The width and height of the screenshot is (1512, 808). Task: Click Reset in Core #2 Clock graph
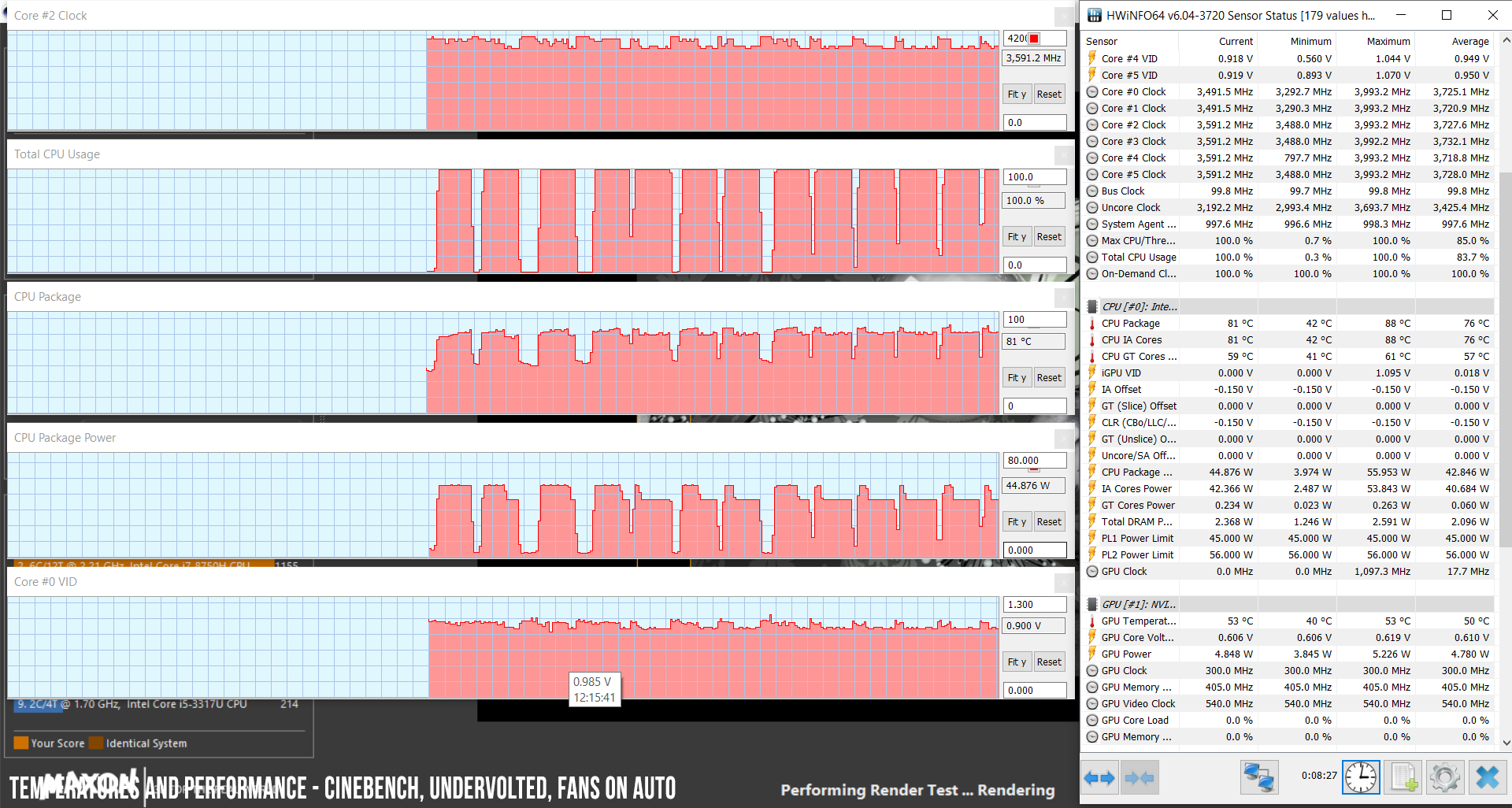[1049, 94]
